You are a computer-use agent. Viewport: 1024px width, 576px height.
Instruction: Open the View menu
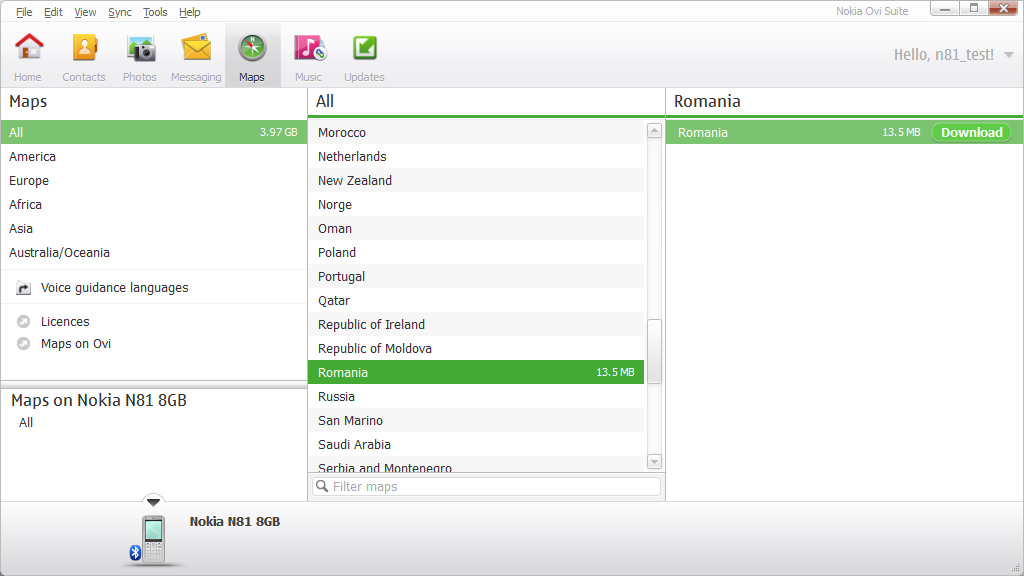click(x=85, y=12)
